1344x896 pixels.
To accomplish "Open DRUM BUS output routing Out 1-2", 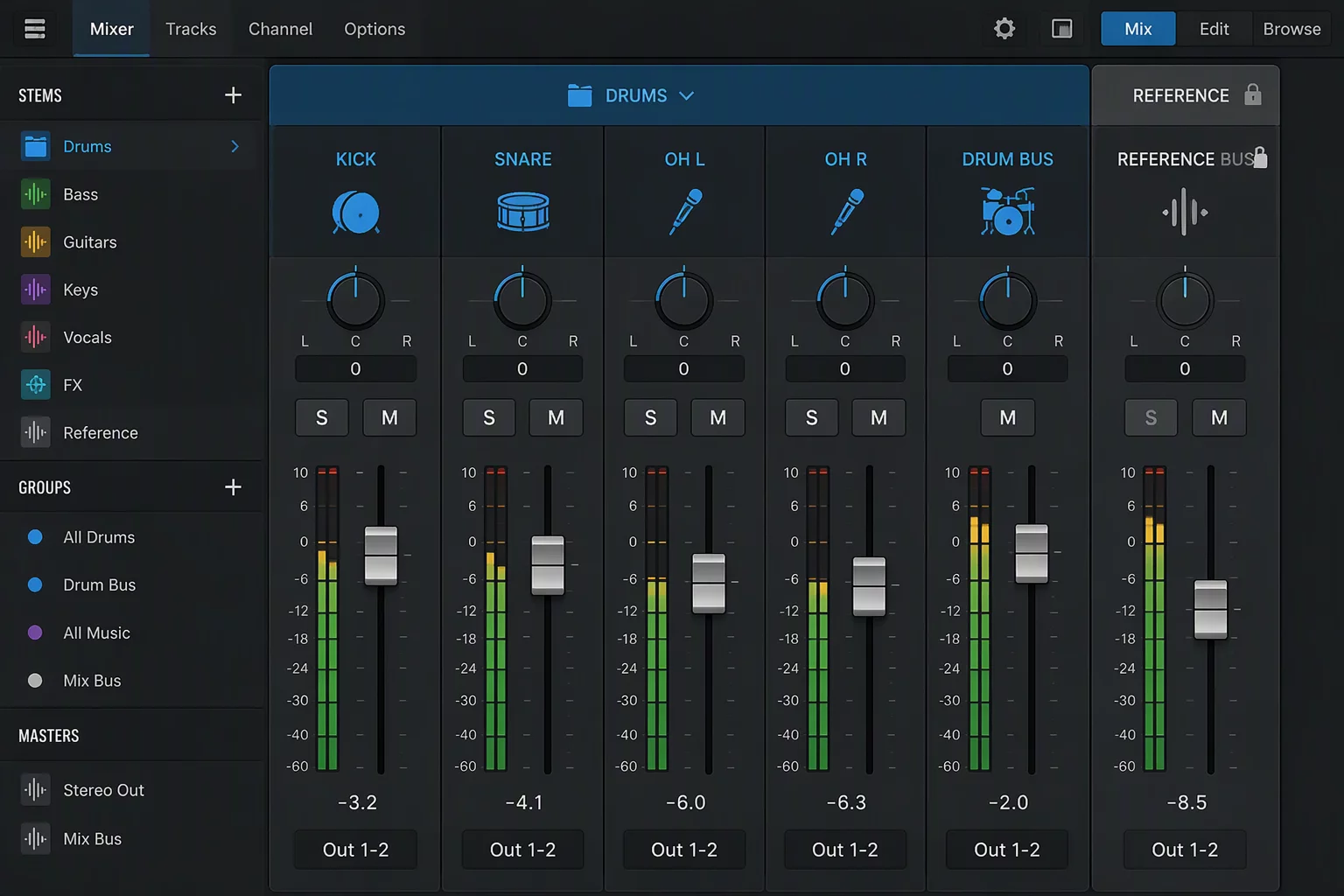I will [x=1007, y=850].
